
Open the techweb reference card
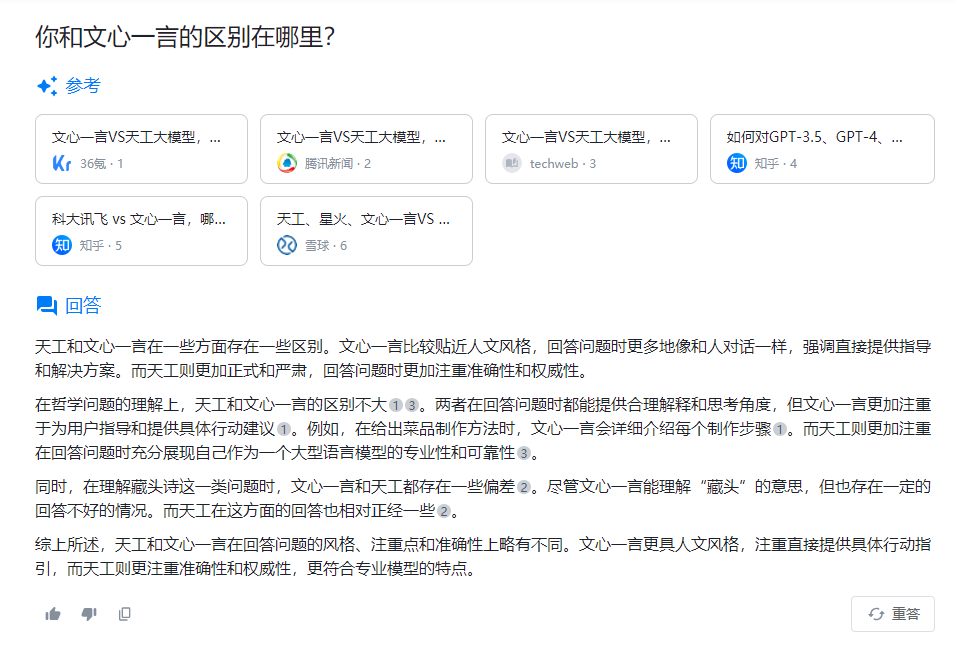pyautogui.click(x=591, y=149)
